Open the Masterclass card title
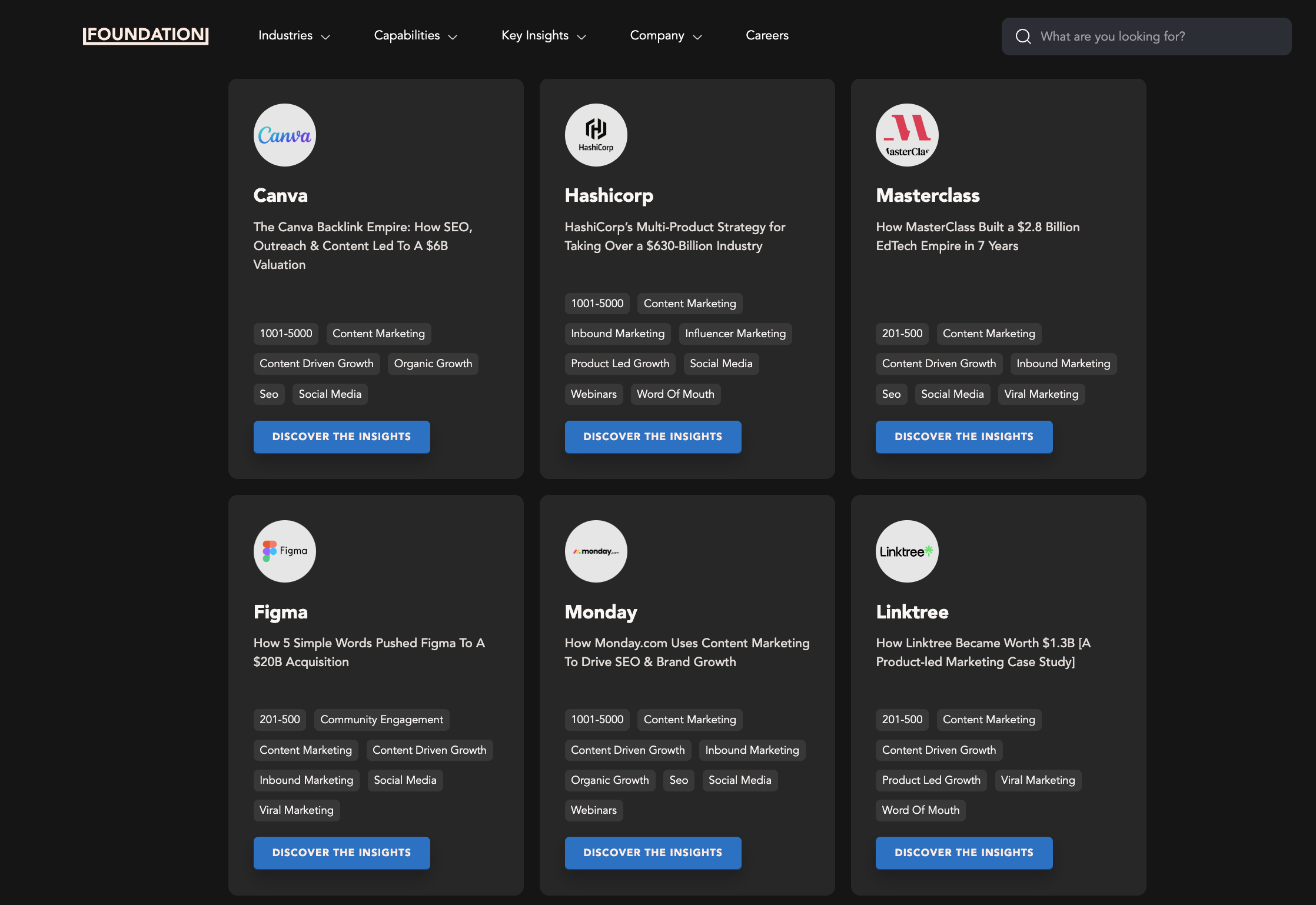Viewport: 1316px width, 905px height. coord(928,195)
